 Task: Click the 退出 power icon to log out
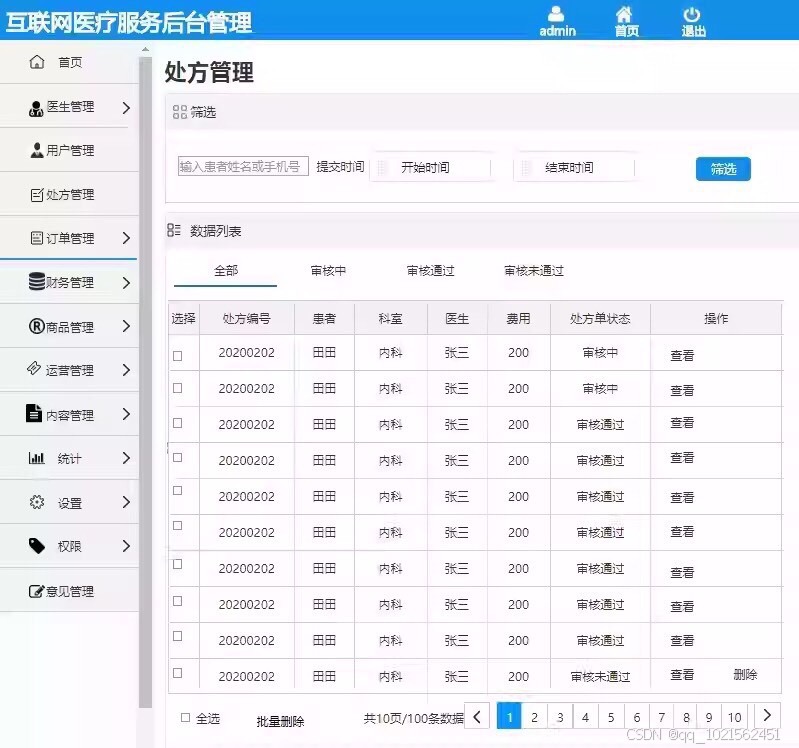(692, 14)
